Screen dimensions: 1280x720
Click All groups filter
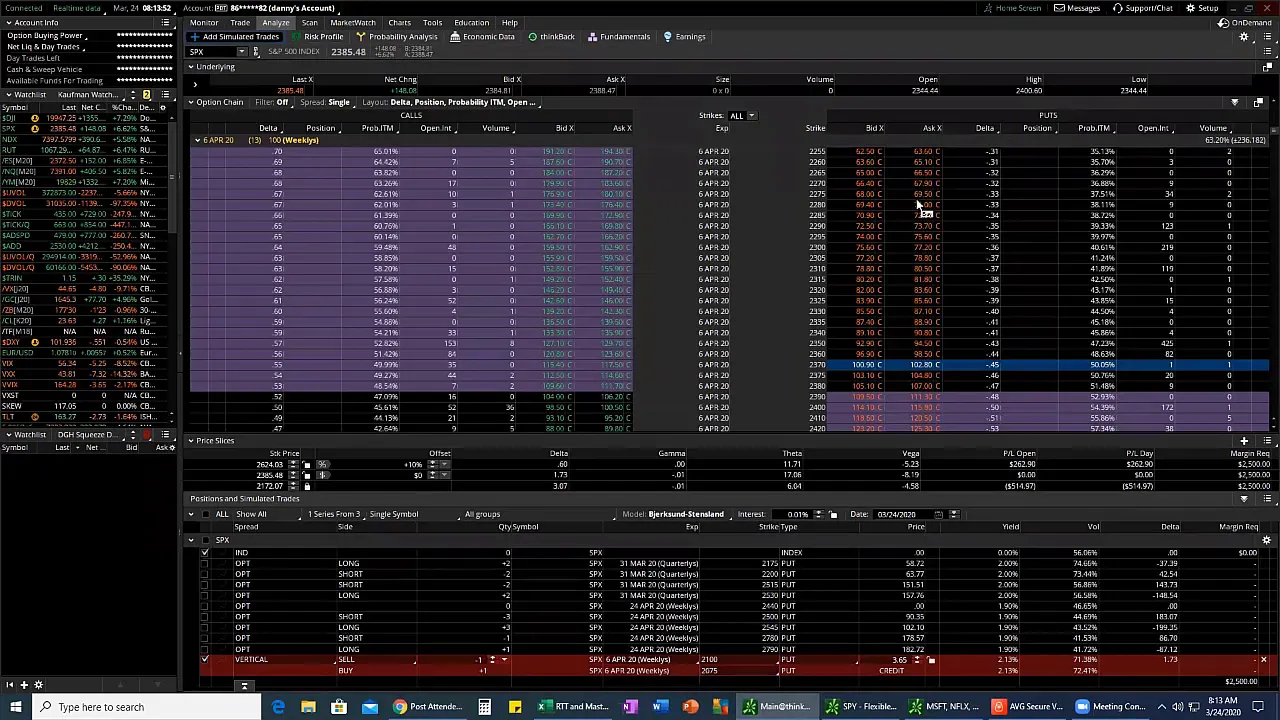[482, 515]
